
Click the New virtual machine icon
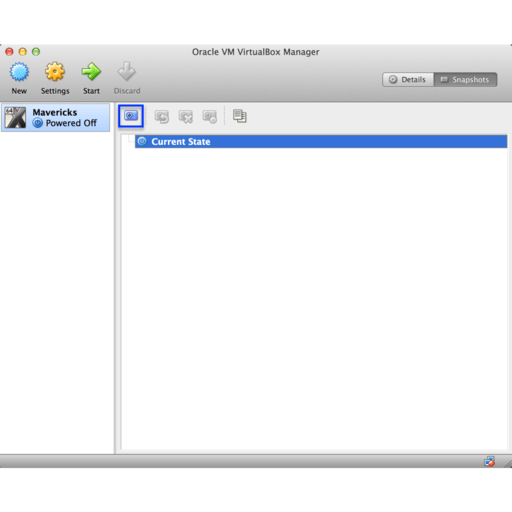(x=19, y=72)
